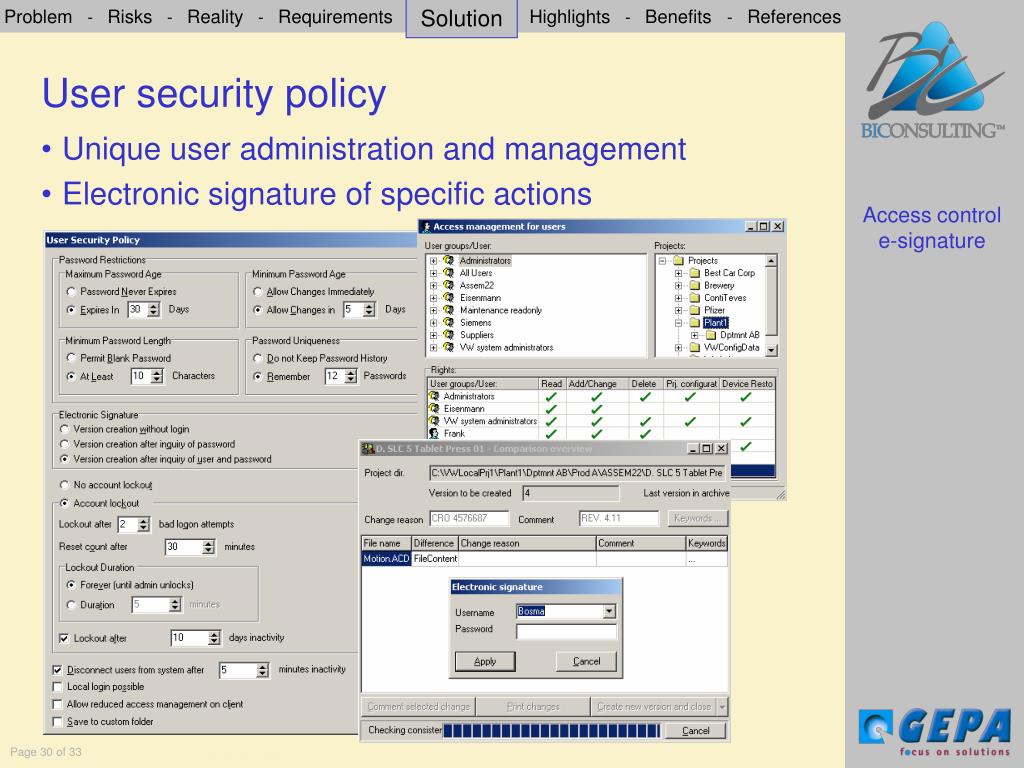The width and height of the screenshot is (1024, 768).
Task: Click the GEPA logo
Action: tap(935, 733)
